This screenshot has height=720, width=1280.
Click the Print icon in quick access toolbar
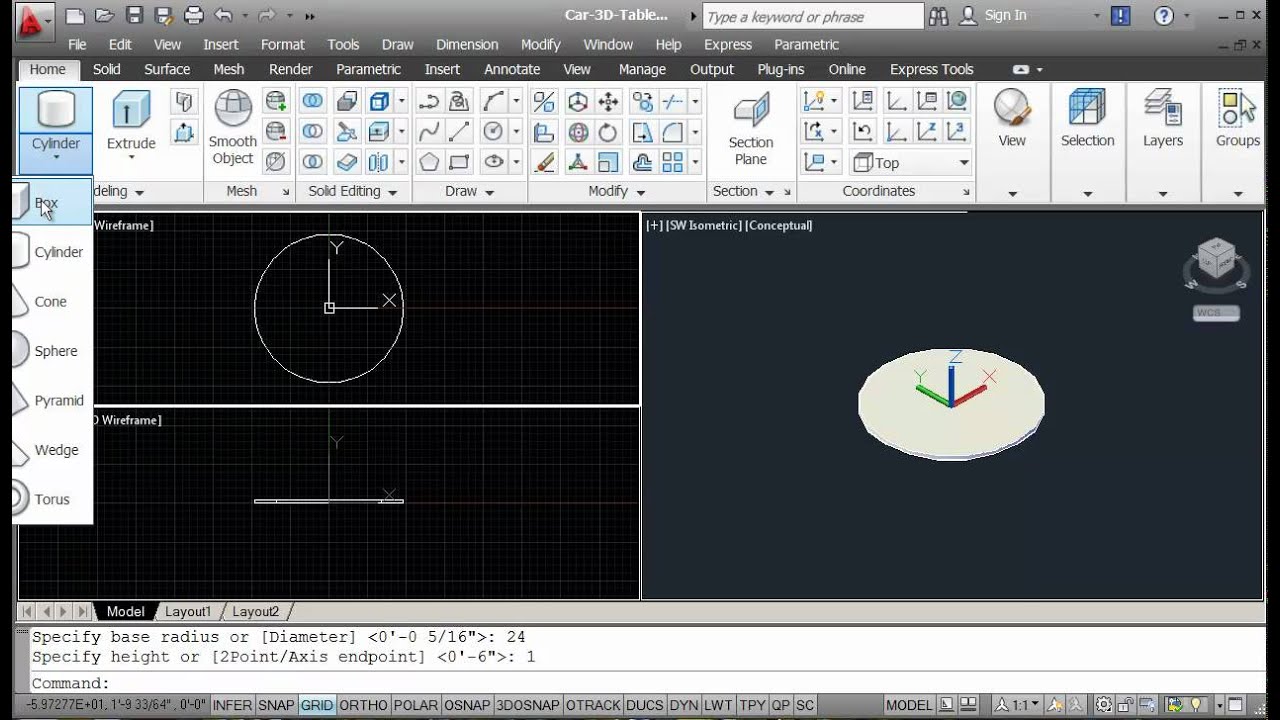(x=194, y=15)
